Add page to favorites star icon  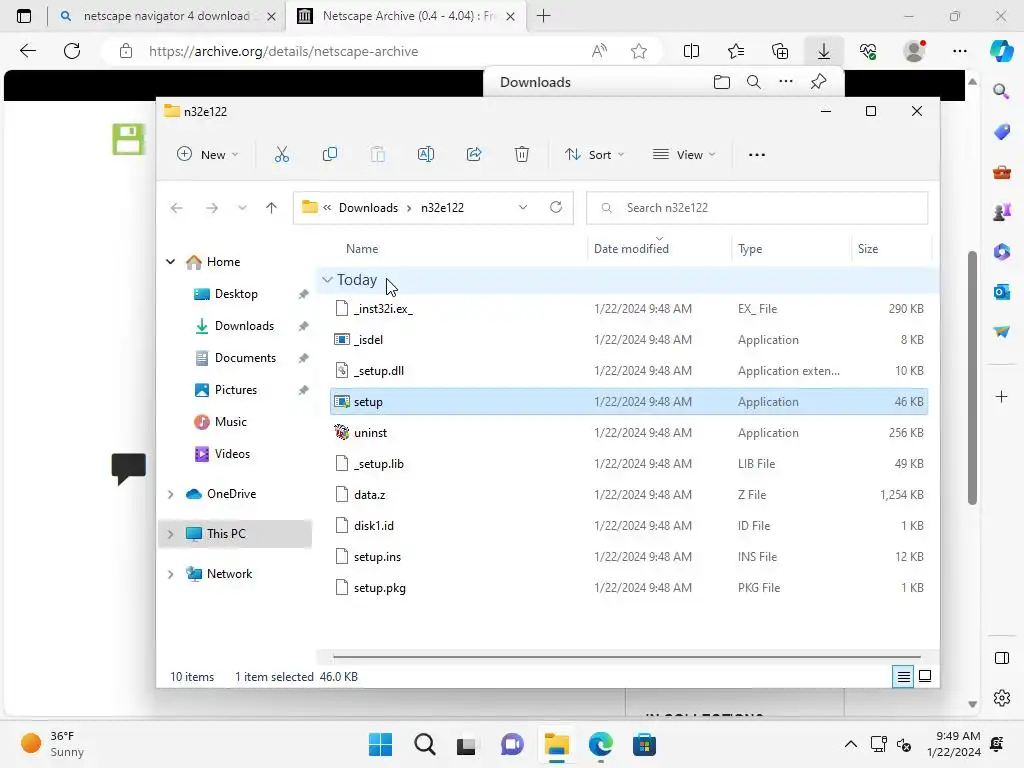(x=639, y=52)
